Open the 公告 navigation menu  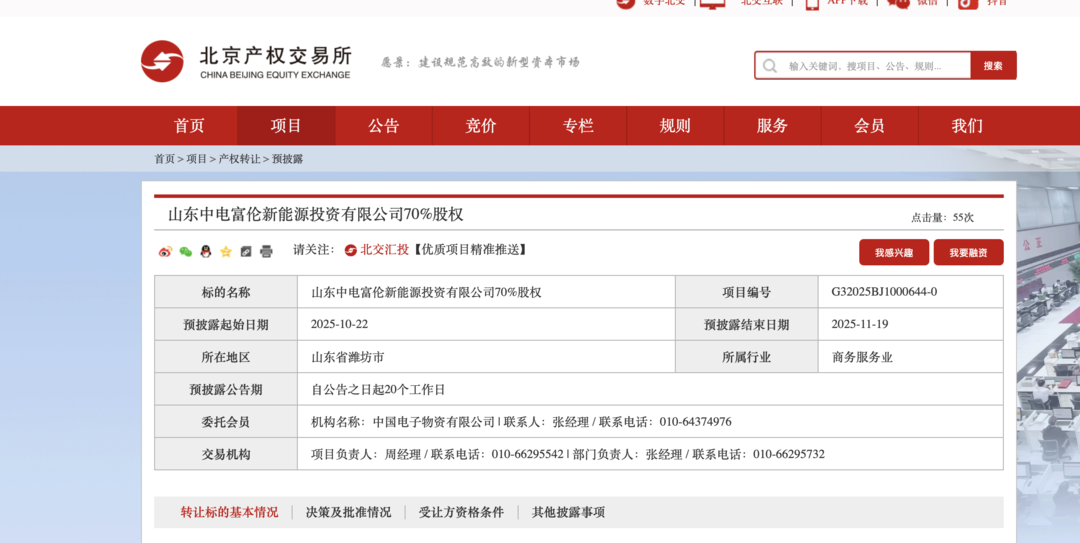pyautogui.click(x=383, y=126)
